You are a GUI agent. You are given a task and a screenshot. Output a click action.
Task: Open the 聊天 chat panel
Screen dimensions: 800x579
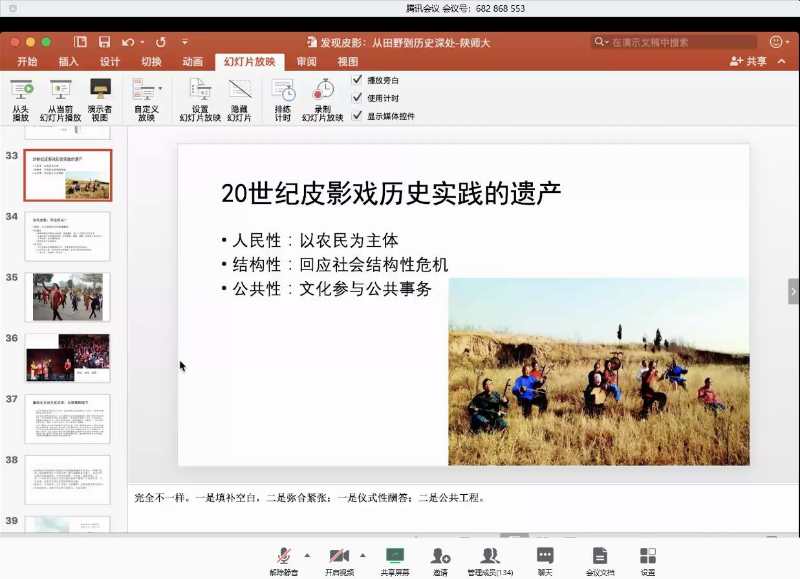tap(544, 556)
